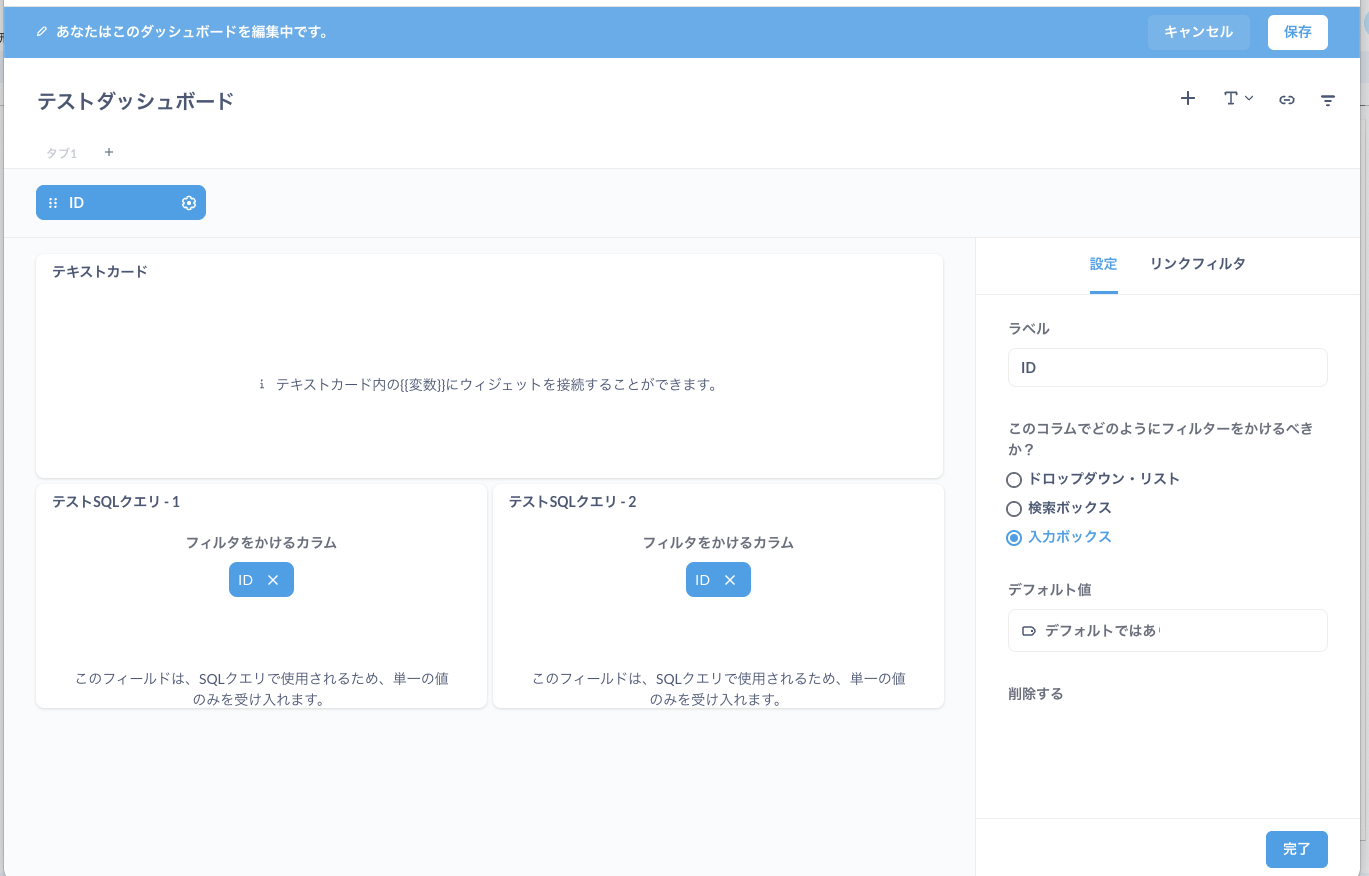This screenshot has height=876, width=1369.
Task: Remove ID column from テストSQLクエリ - 2
Action: point(732,579)
